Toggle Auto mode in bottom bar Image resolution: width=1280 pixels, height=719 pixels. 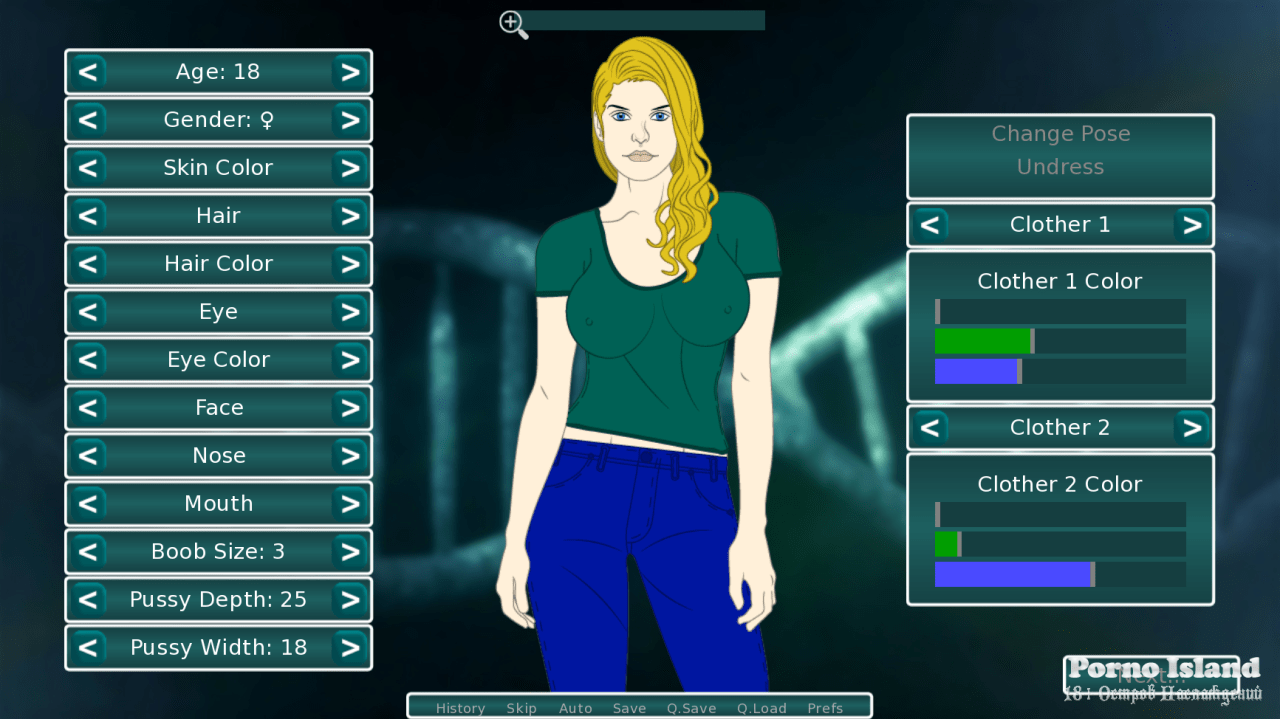point(575,708)
